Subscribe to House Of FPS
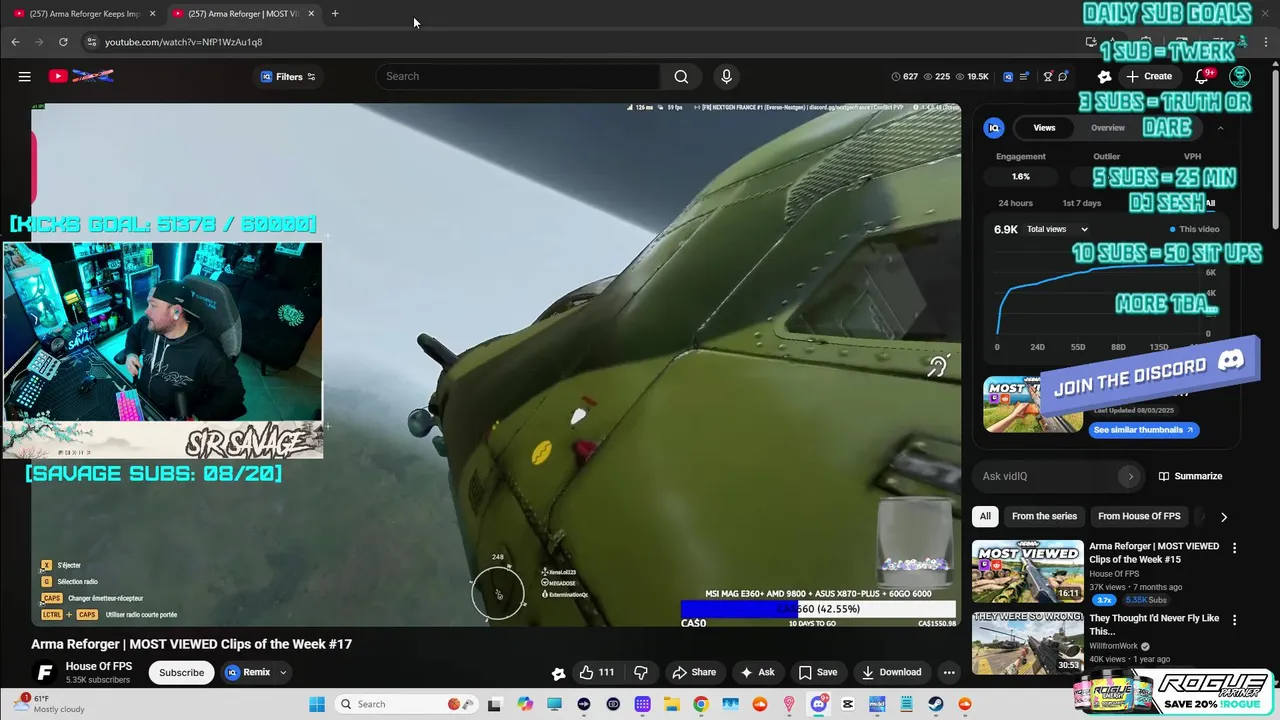The image size is (1280, 720). [182, 672]
